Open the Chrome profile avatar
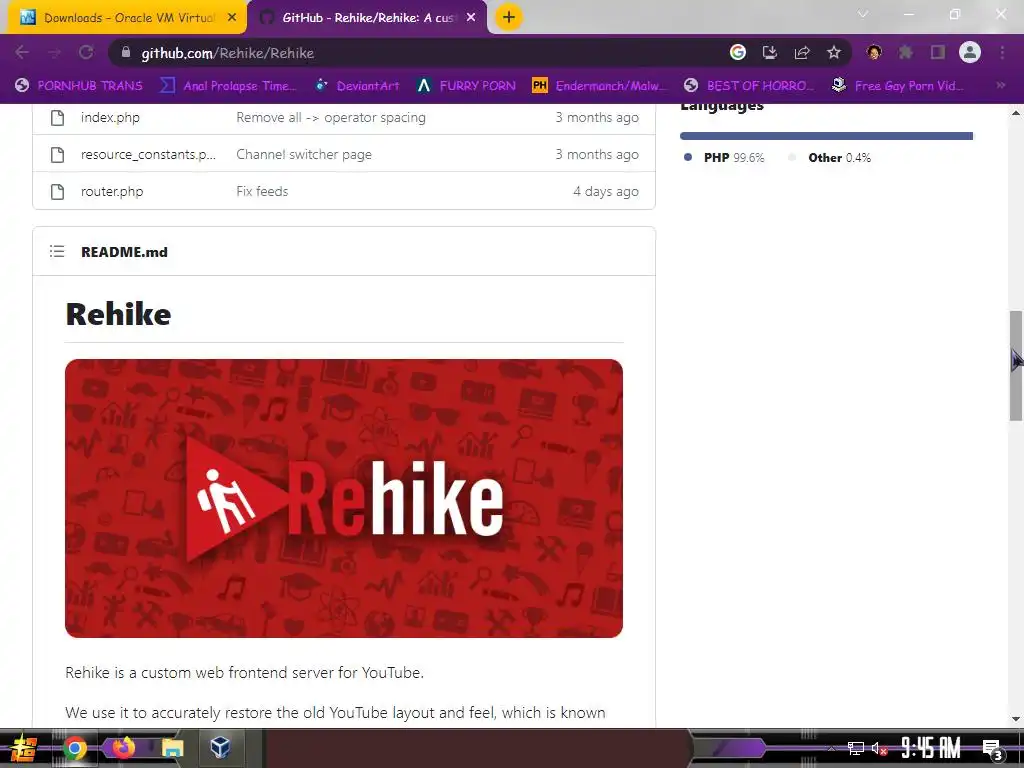Viewport: 1024px width, 768px height. pyautogui.click(x=970, y=52)
